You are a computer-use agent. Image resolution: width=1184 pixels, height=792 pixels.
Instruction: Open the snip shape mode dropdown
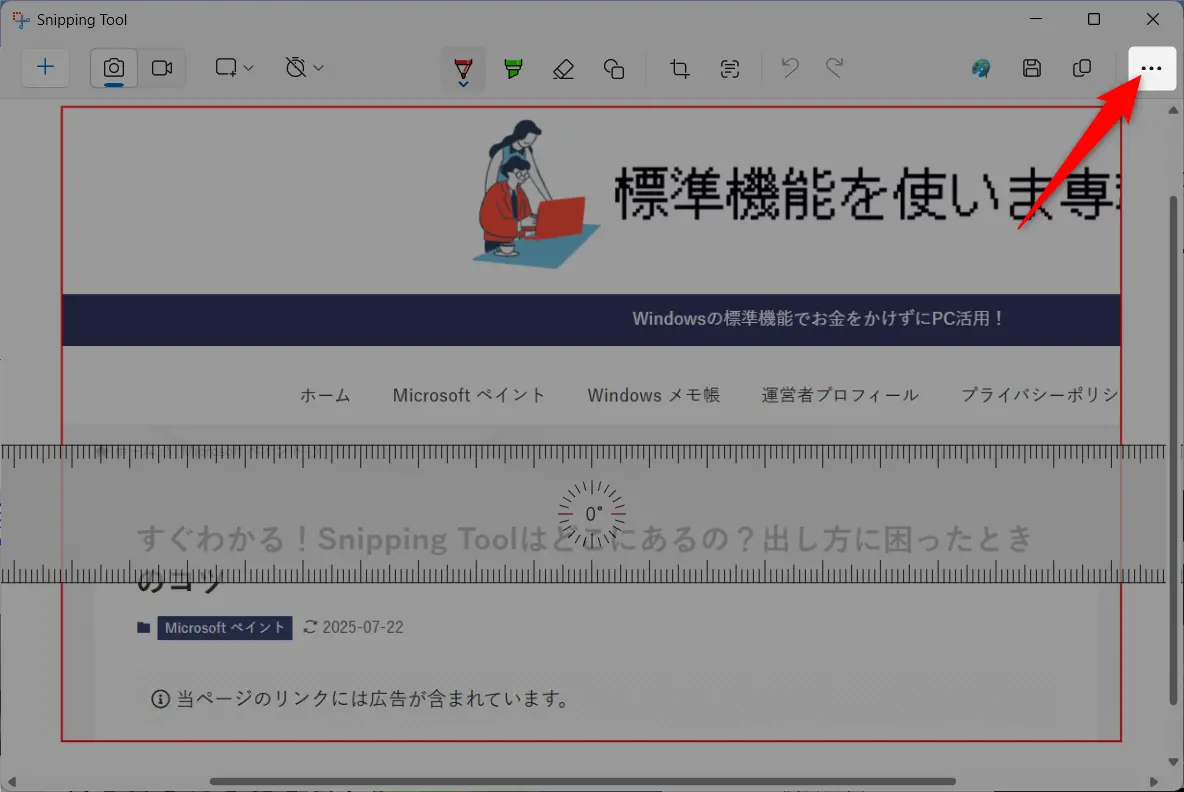233,68
